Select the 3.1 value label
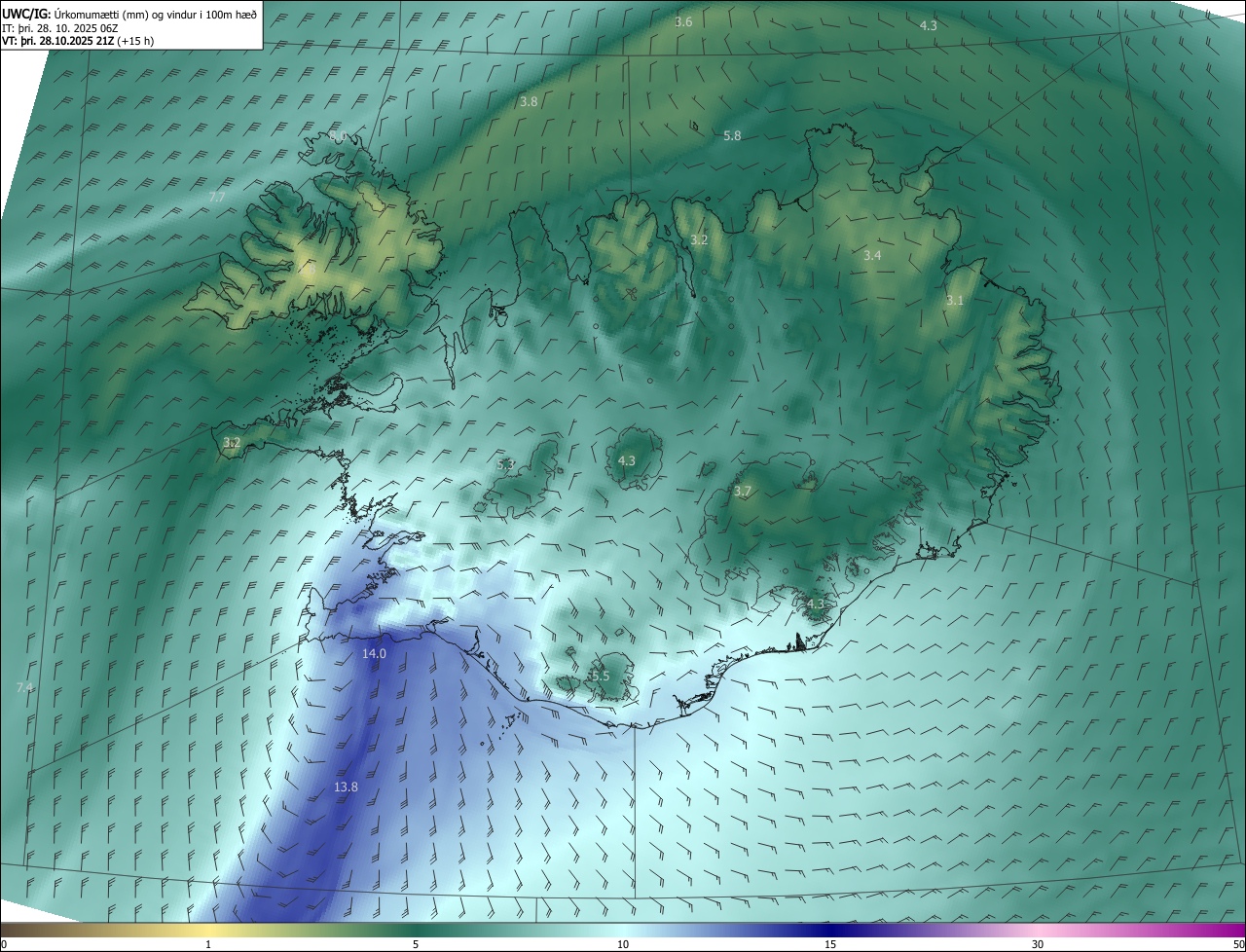Viewport: 1246px width, 952px height. 955,301
